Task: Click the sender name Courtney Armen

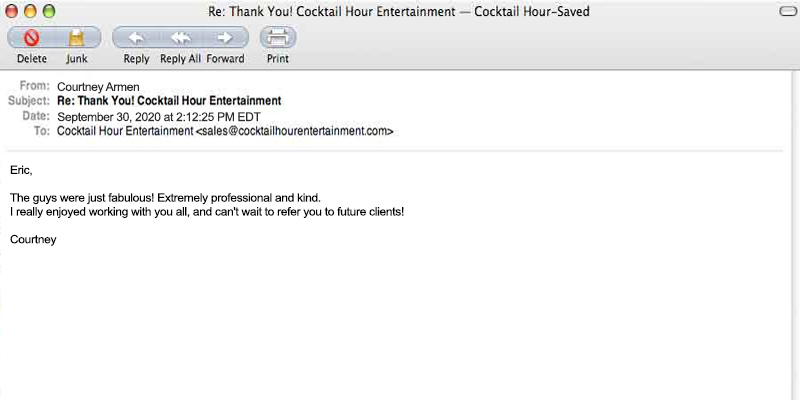Action: [x=97, y=87]
